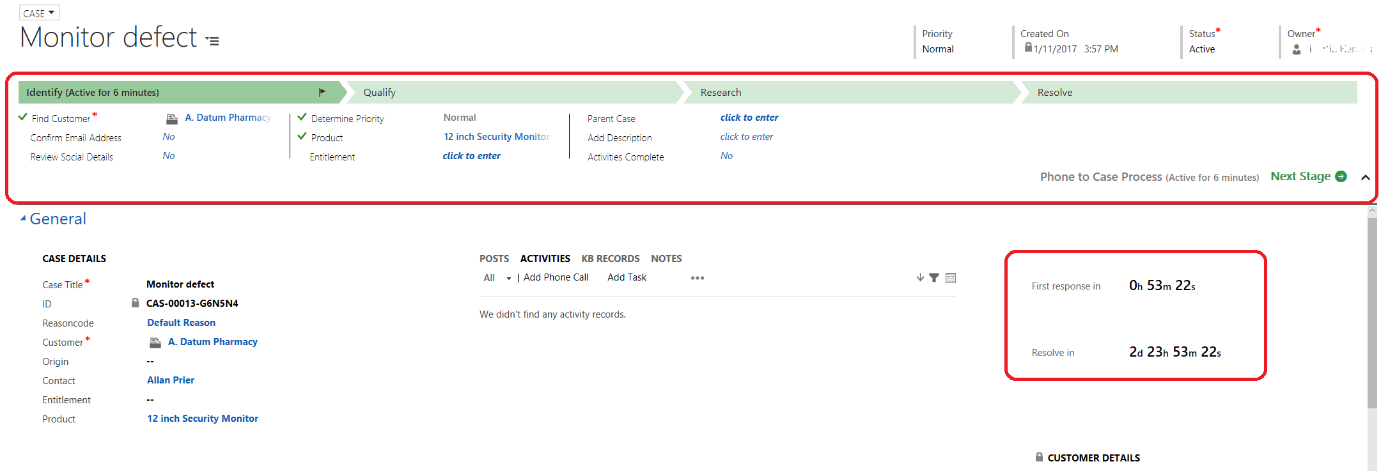Switch to the NOTES tab

tap(666, 258)
